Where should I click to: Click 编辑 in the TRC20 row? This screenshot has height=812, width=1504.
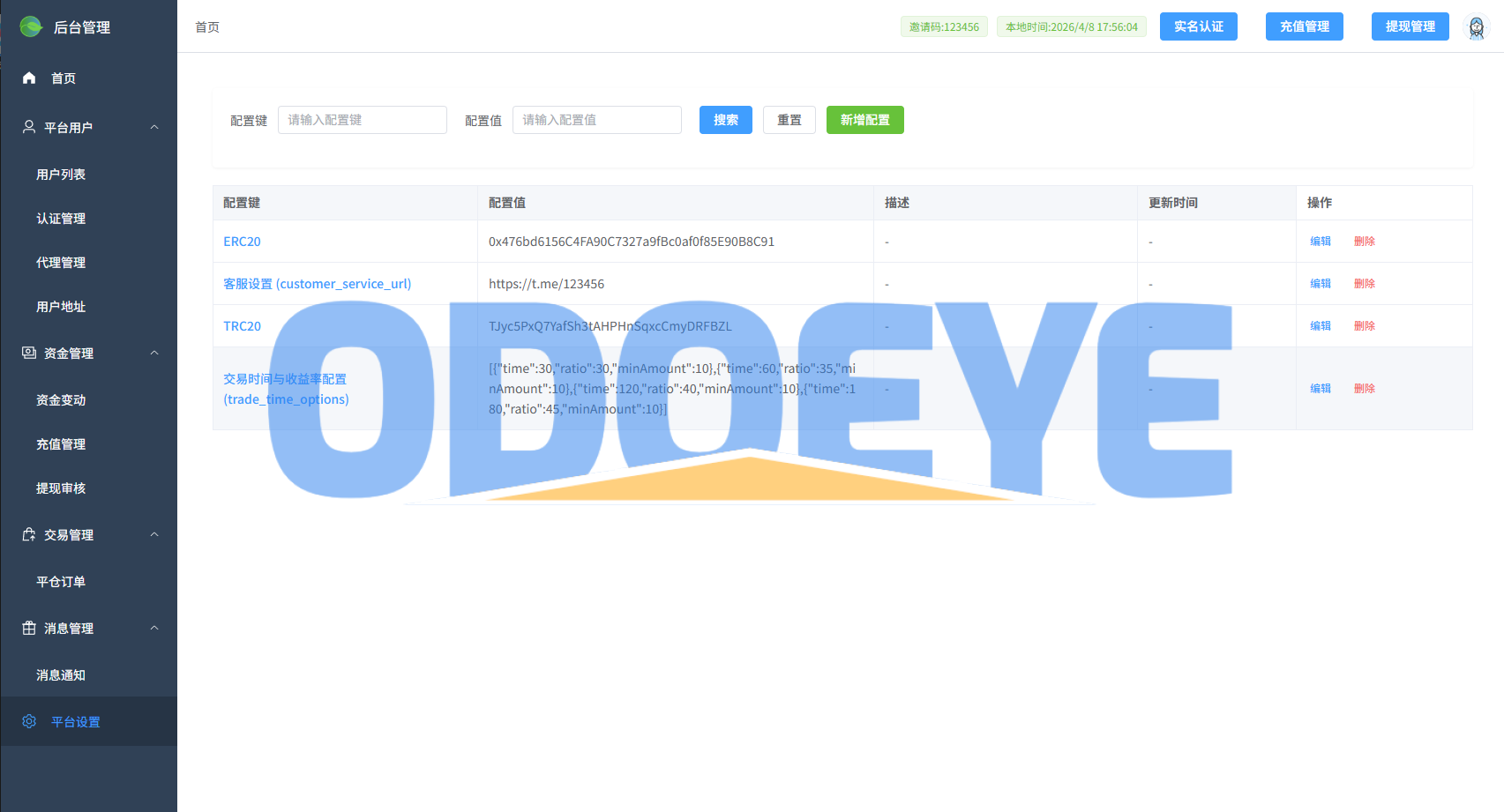(x=1321, y=326)
